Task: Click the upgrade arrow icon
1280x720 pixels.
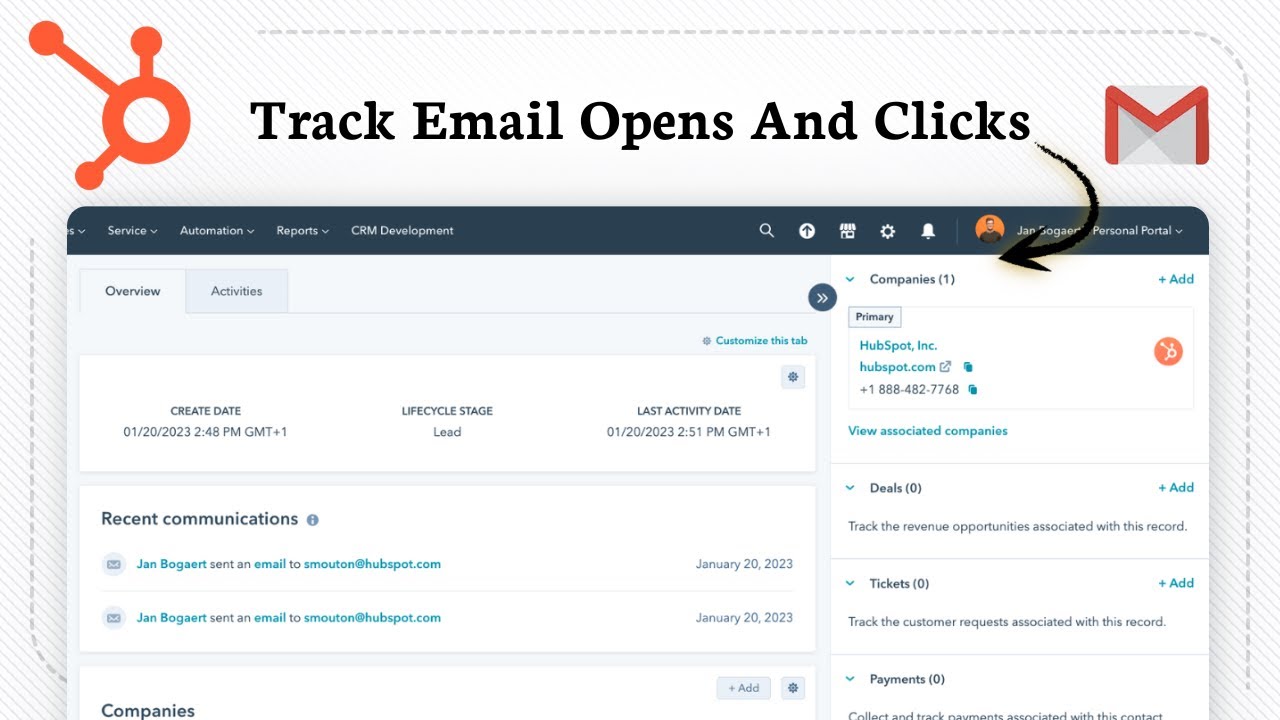Action: click(x=807, y=231)
